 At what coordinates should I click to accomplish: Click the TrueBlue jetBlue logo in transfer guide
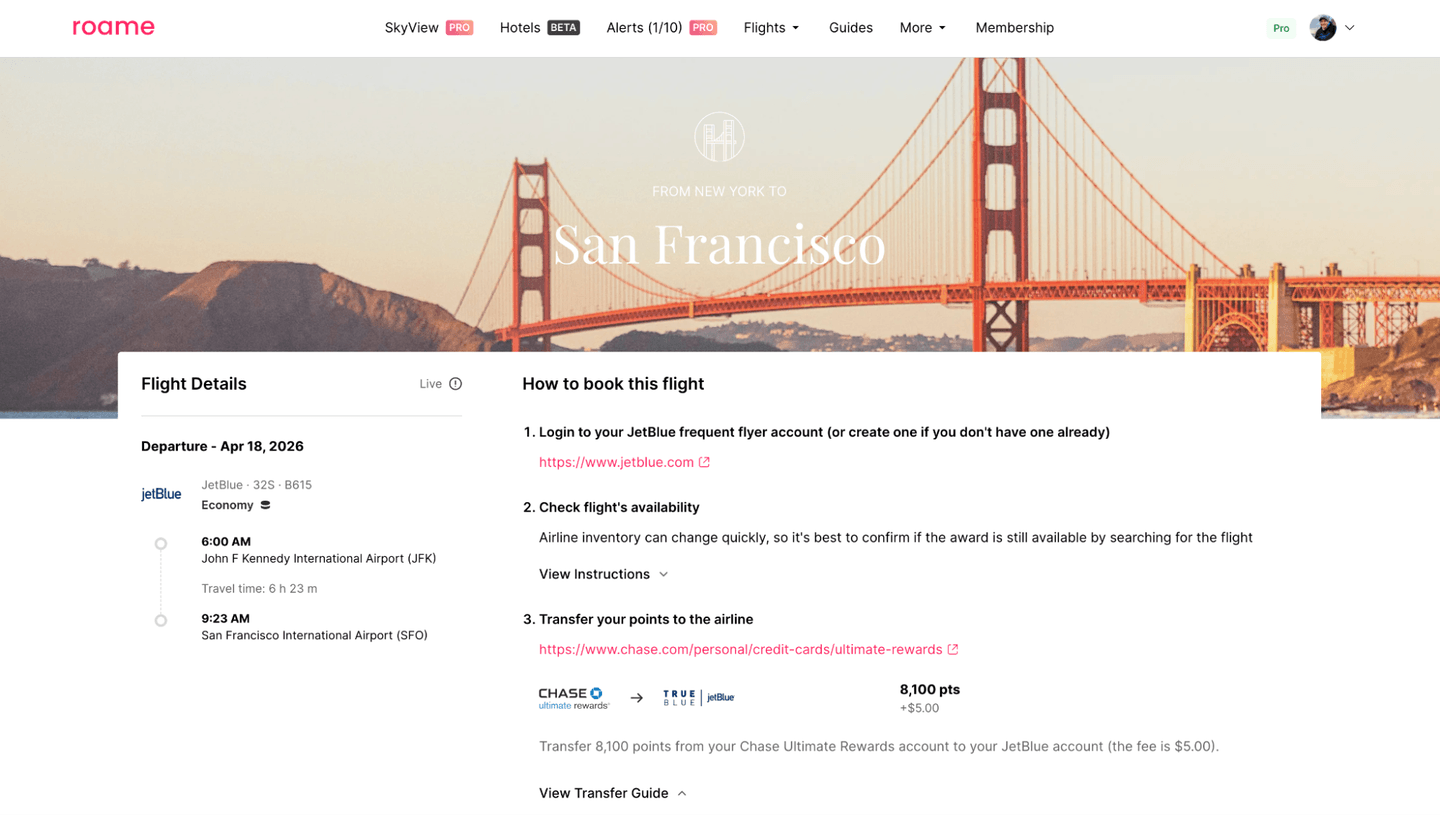[x=697, y=698]
